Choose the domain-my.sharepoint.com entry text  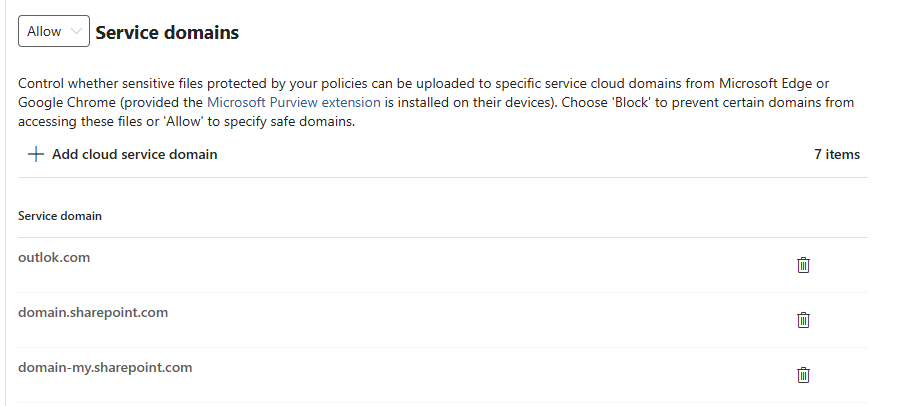pos(105,367)
